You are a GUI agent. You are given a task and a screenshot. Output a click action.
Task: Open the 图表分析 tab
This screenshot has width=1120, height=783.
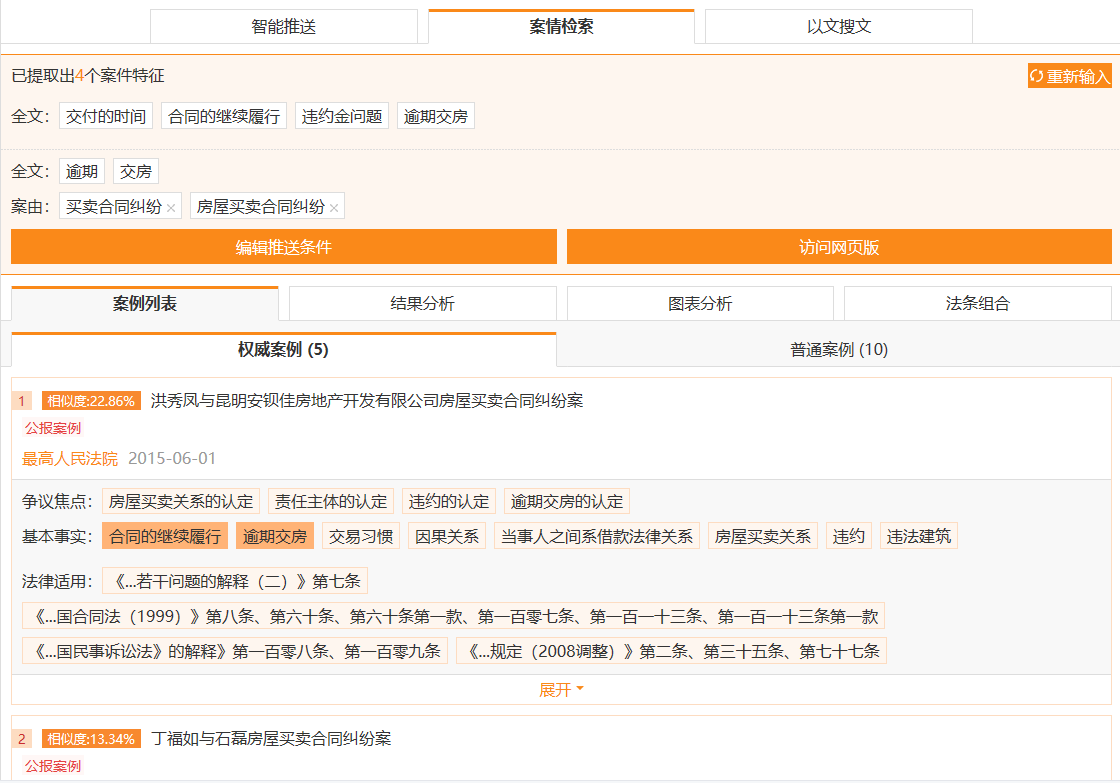[x=700, y=304]
